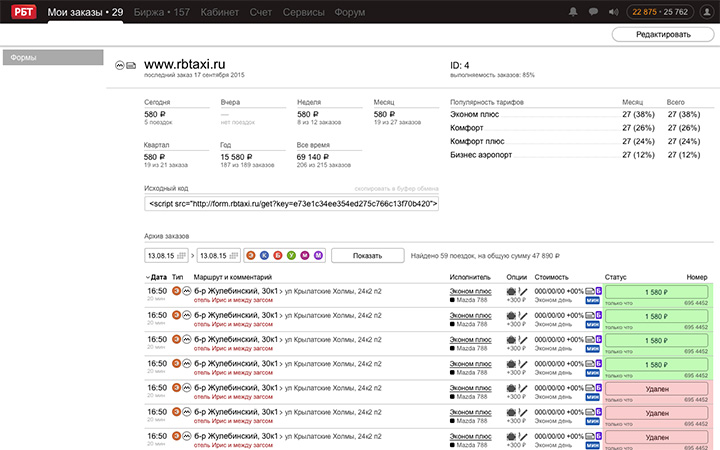Click the Редактировать button
The height and width of the screenshot is (450, 720).
pos(663,34)
